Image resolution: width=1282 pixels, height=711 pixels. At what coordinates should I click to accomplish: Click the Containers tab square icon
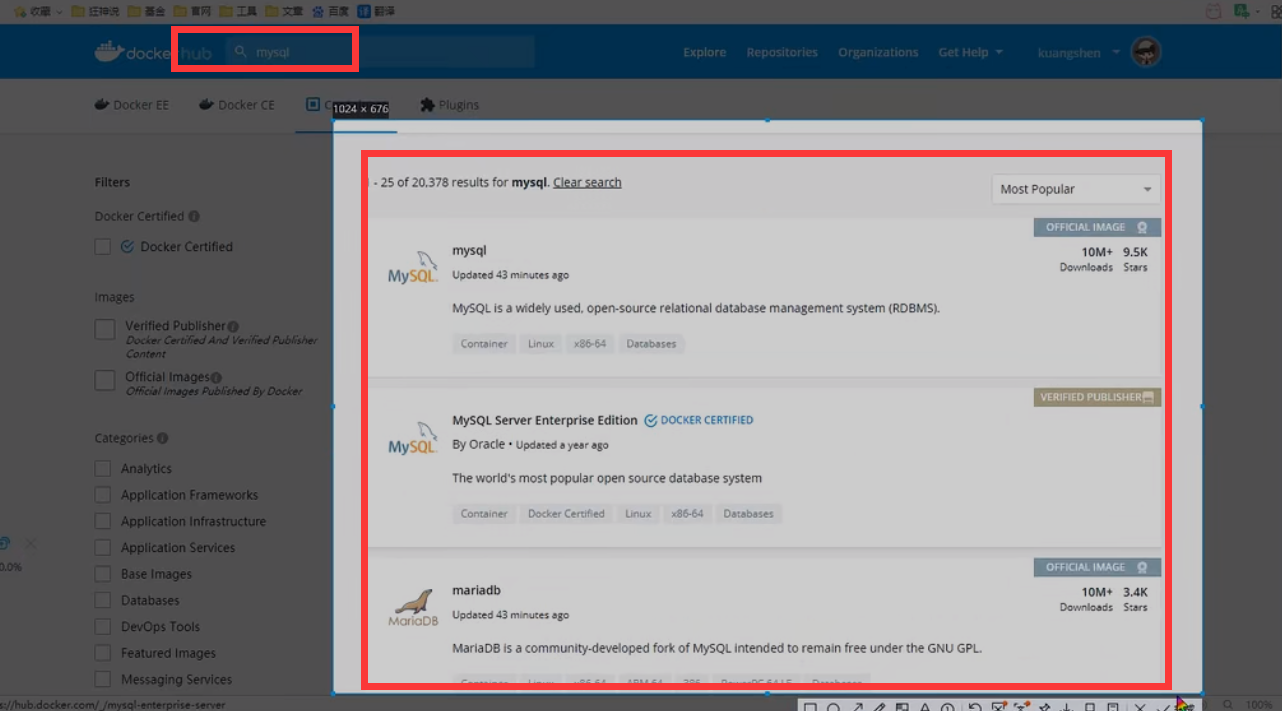[x=313, y=104]
